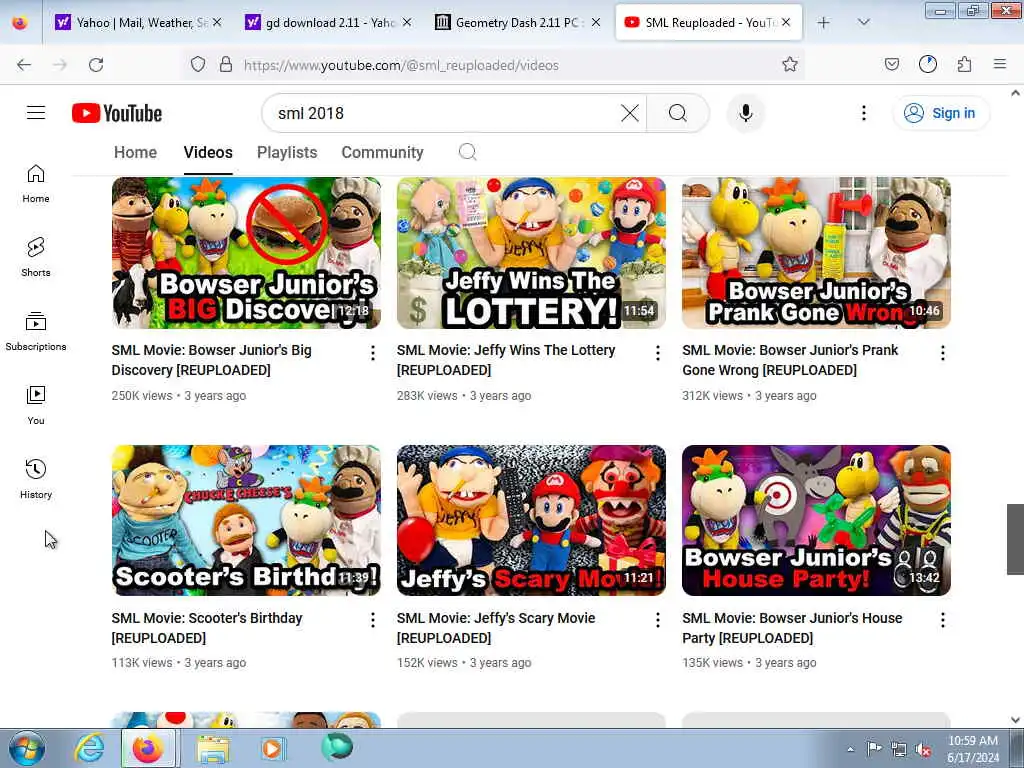Viewport: 1024px width, 768px height.
Task: Click the padlock site information icon
Action: tap(226, 65)
